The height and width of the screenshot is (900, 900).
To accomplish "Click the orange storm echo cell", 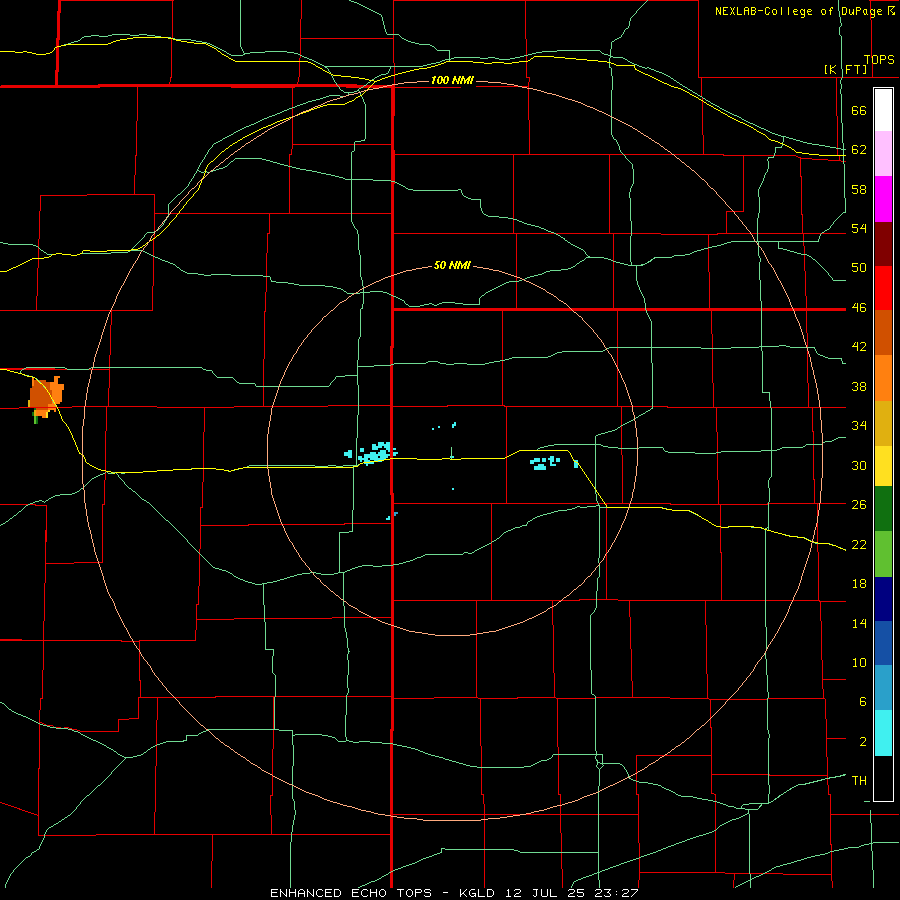I will (46, 398).
